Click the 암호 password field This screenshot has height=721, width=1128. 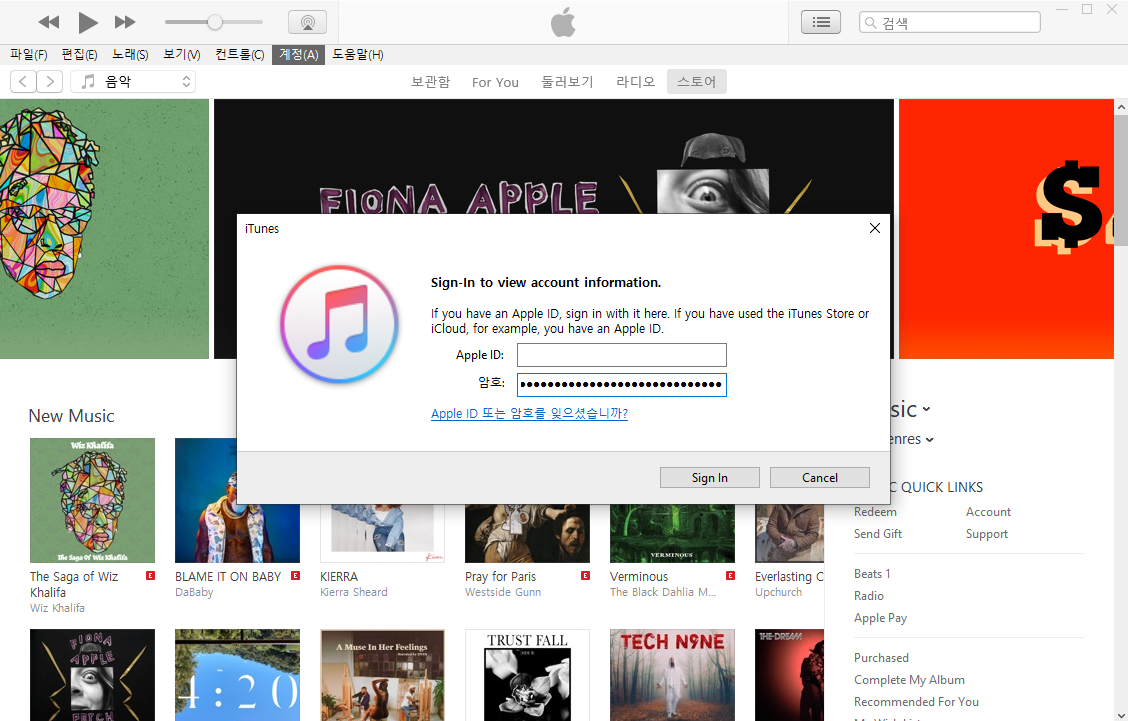click(x=622, y=384)
